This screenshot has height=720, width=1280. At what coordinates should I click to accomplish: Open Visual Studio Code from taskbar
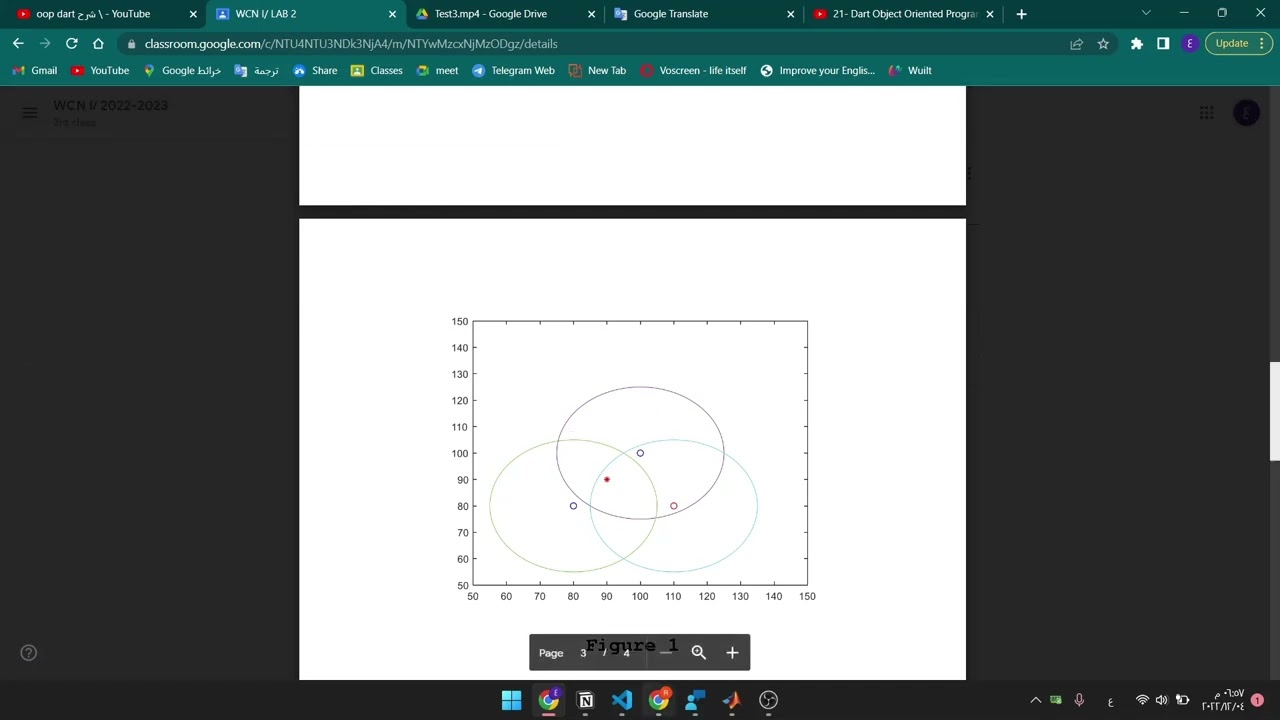pos(622,700)
